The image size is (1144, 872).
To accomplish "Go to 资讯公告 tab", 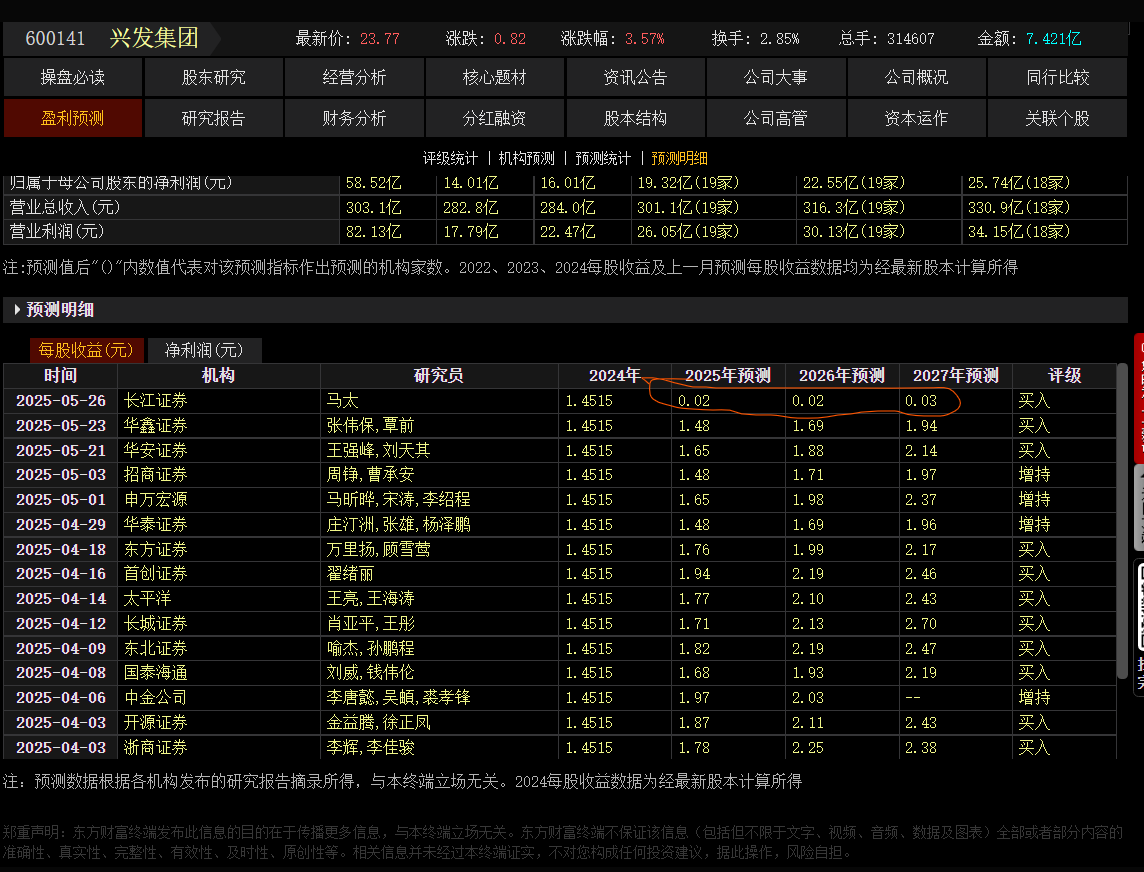I will pos(635,77).
